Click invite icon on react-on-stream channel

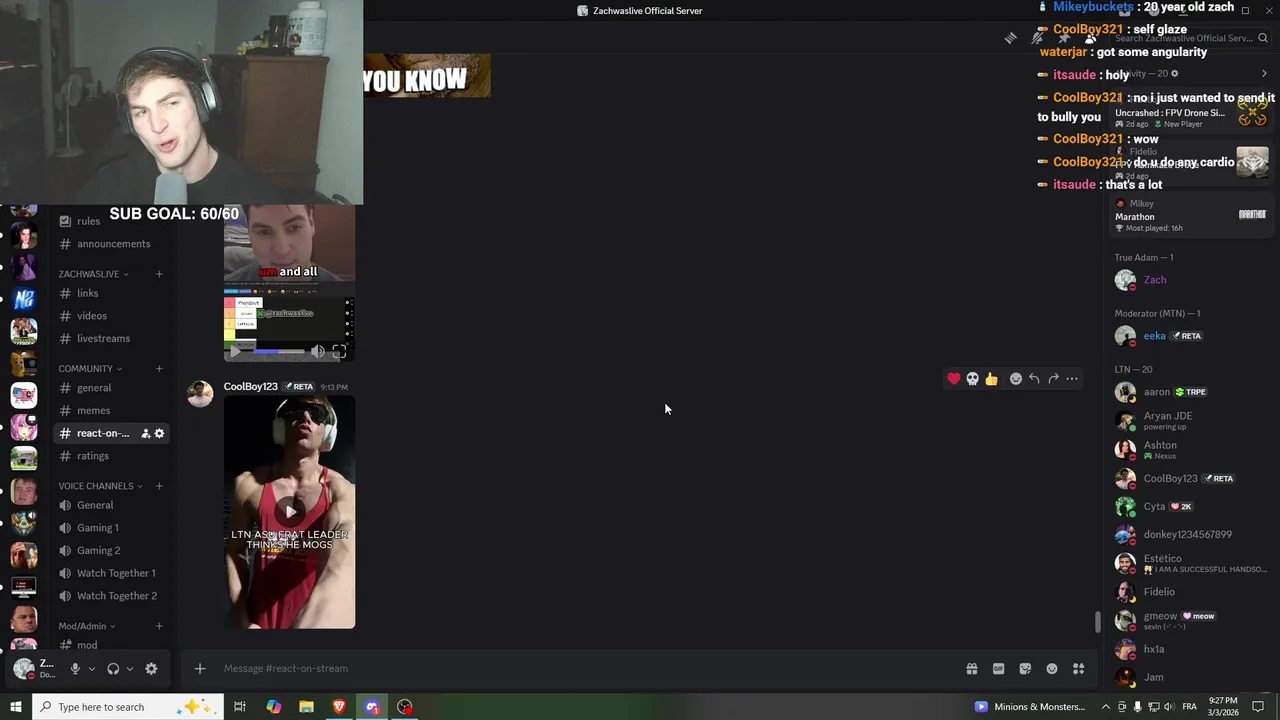pyautogui.click(x=145, y=433)
